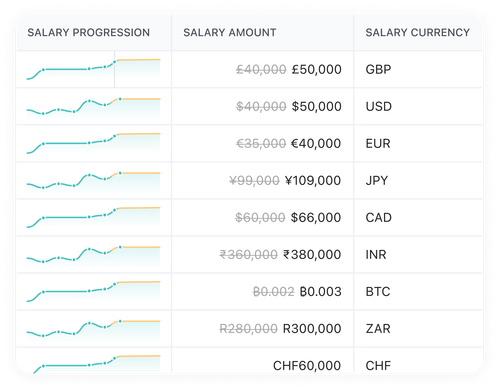Viewport: 499px width, 391px height.
Task: Click the CHF60,000 salary amount
Action: pos(307,366)
